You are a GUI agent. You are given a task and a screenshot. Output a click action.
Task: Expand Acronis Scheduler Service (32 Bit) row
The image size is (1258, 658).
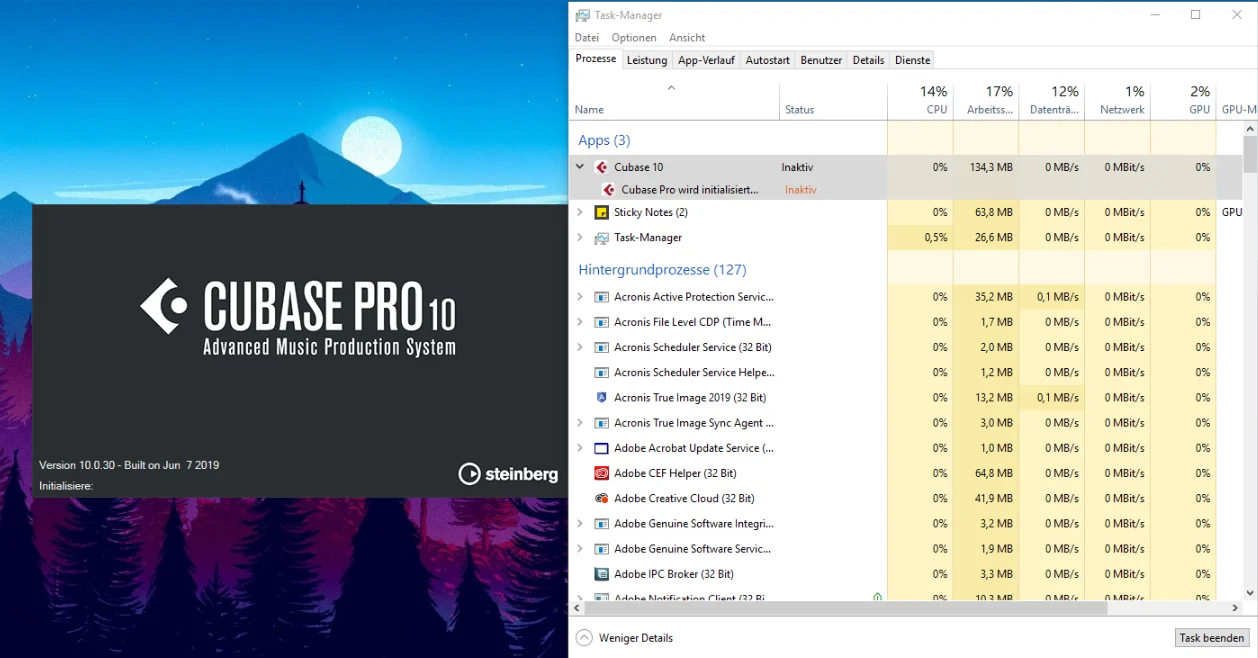pyautogui.click(x=580, y=347)
